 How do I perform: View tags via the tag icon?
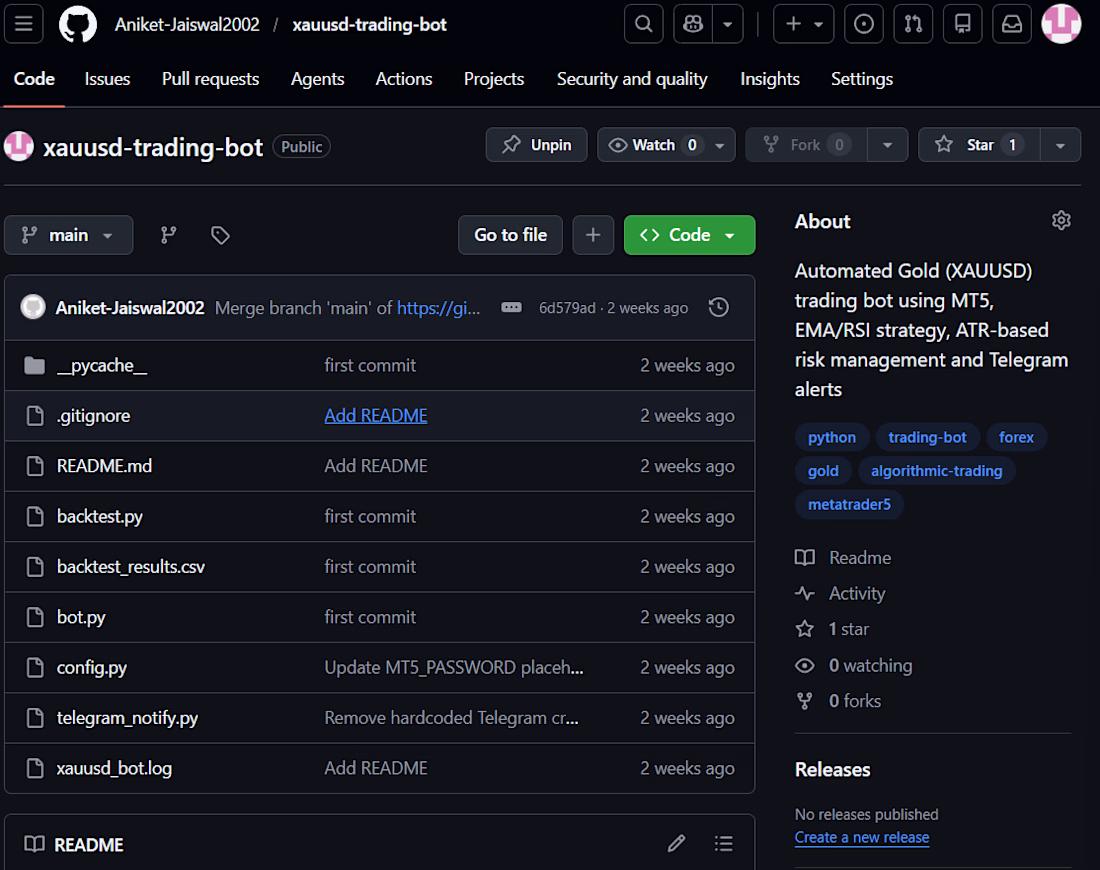(220, 235)
